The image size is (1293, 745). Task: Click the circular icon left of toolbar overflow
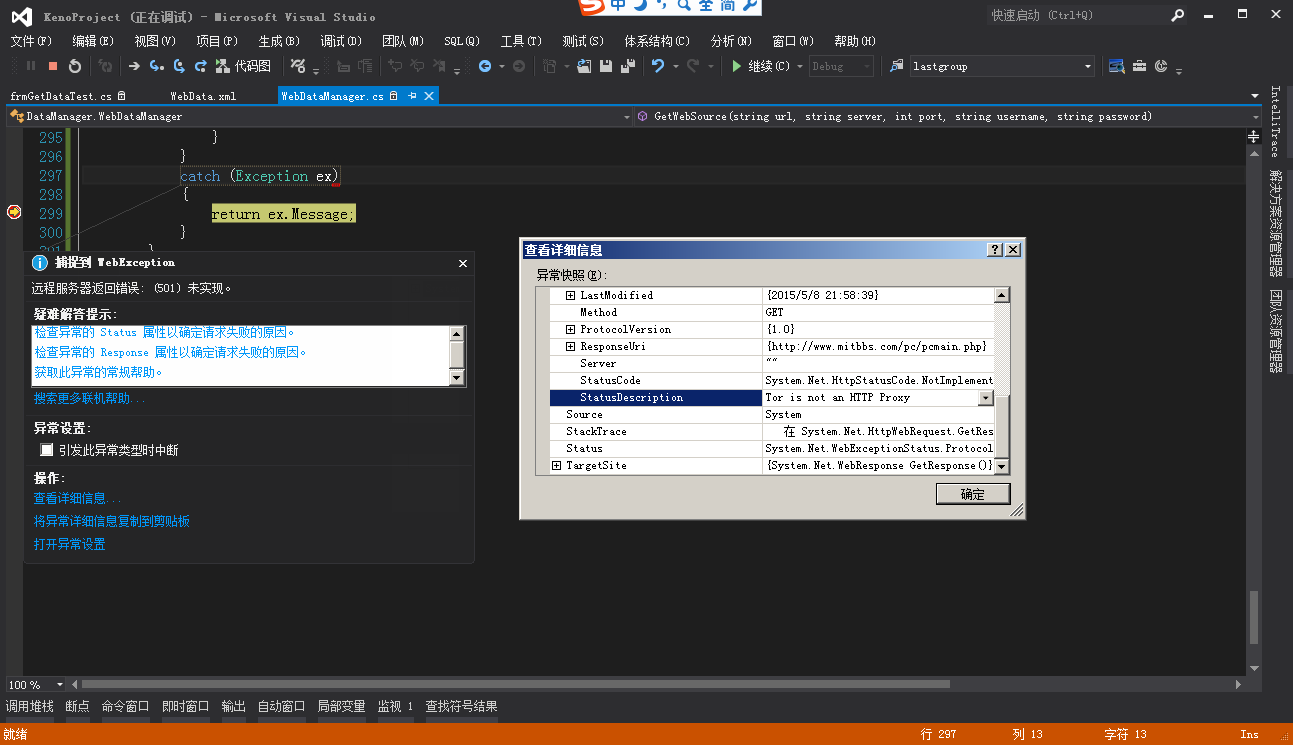[1161, 66]
